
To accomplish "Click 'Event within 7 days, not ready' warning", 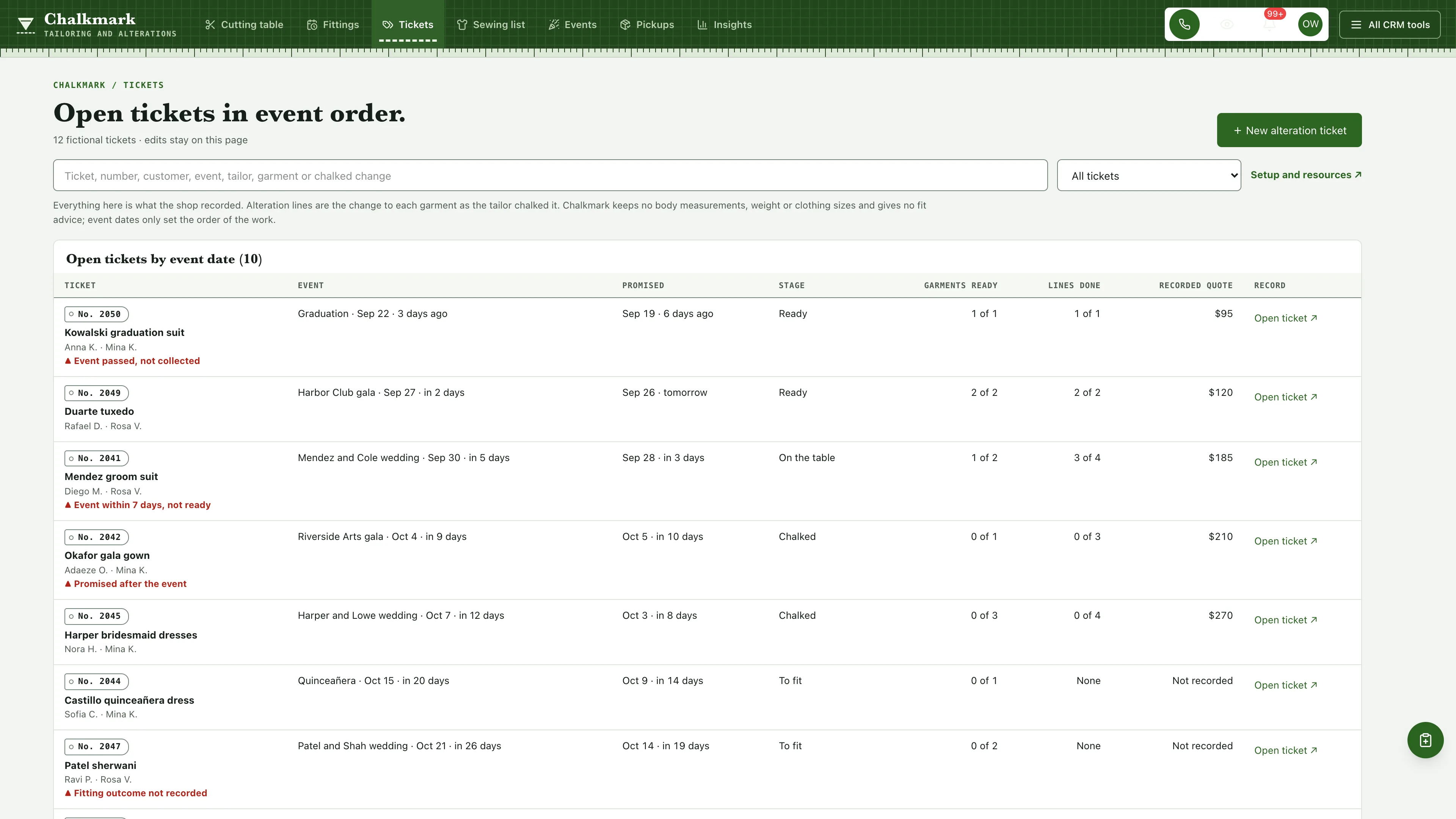I will tap(137, 505).
